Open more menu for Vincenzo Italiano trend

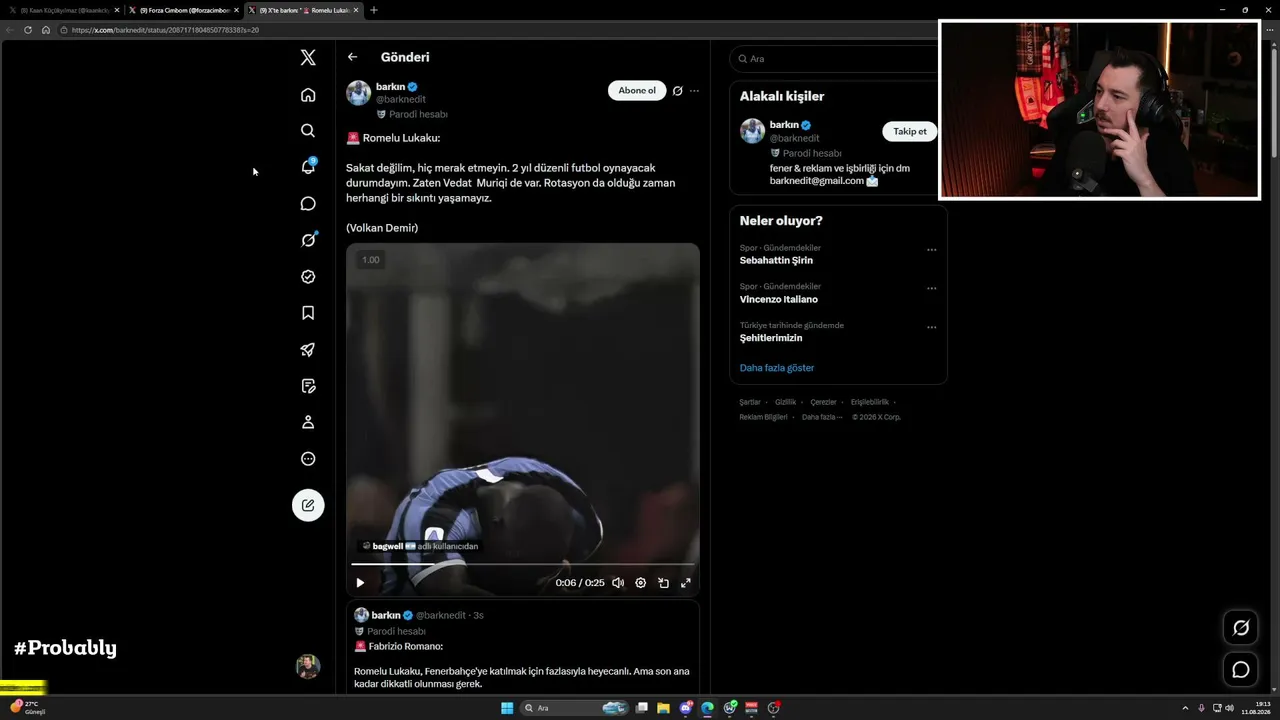pyautogui.click(x=931, y=289)
